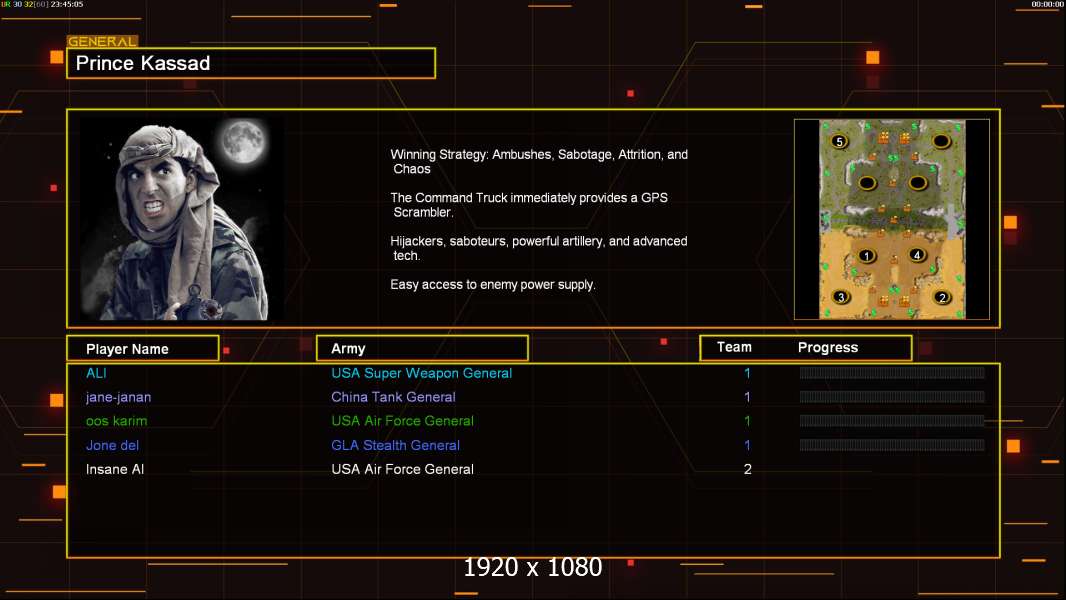The height and width of the screenshot is (600, 1066).
Task: Click the Team column header
Action: [734, 347]
